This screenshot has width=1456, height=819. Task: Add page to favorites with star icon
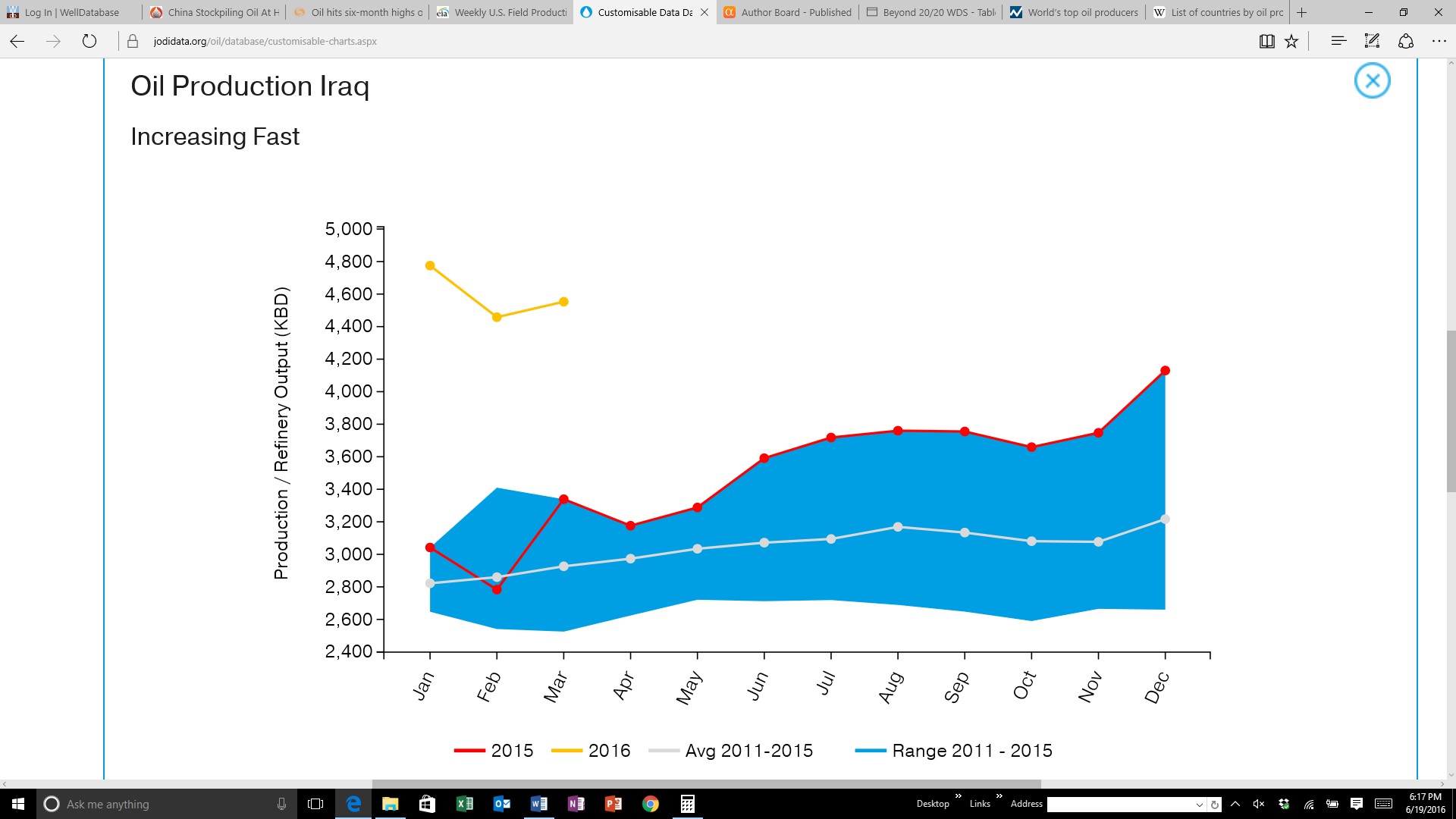[1291, 42]
